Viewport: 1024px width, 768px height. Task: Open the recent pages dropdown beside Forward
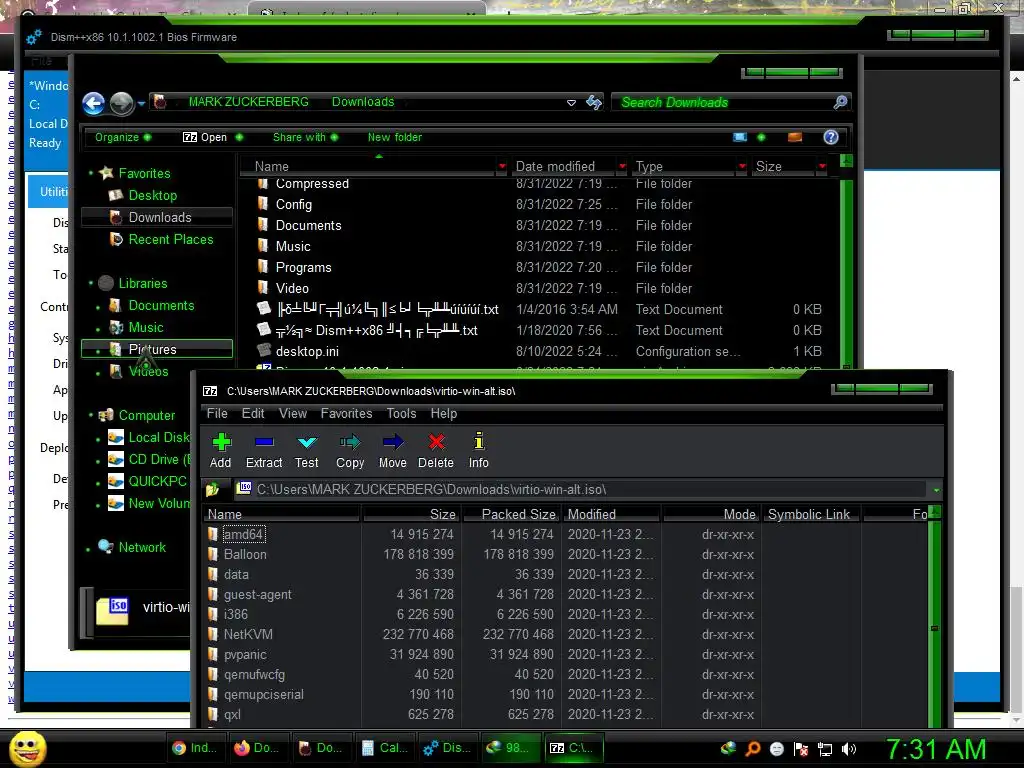[141, 103]
